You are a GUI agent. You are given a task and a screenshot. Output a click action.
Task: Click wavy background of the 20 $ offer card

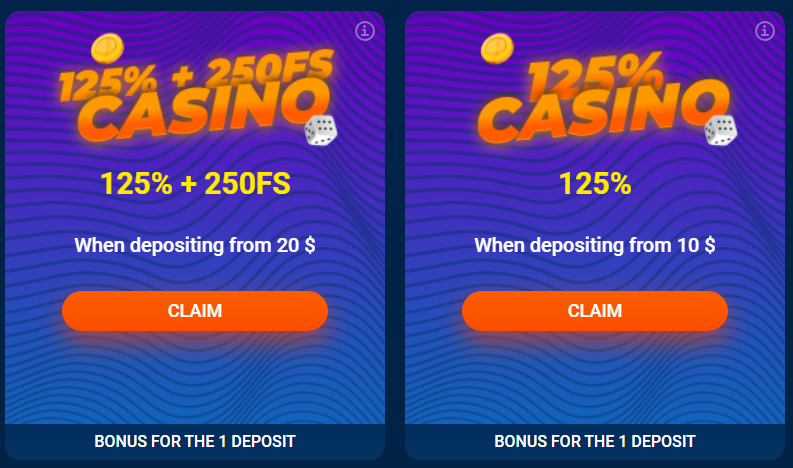[195, 380]
